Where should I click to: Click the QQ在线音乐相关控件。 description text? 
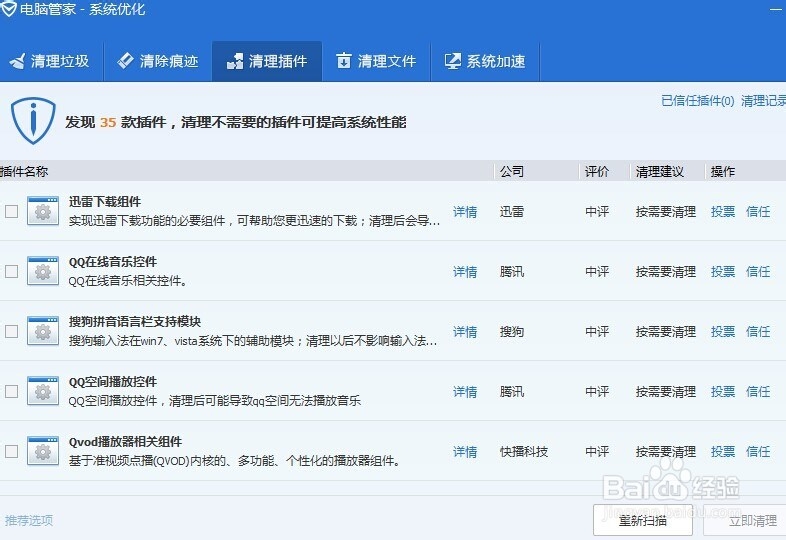[x=128, y=281]
